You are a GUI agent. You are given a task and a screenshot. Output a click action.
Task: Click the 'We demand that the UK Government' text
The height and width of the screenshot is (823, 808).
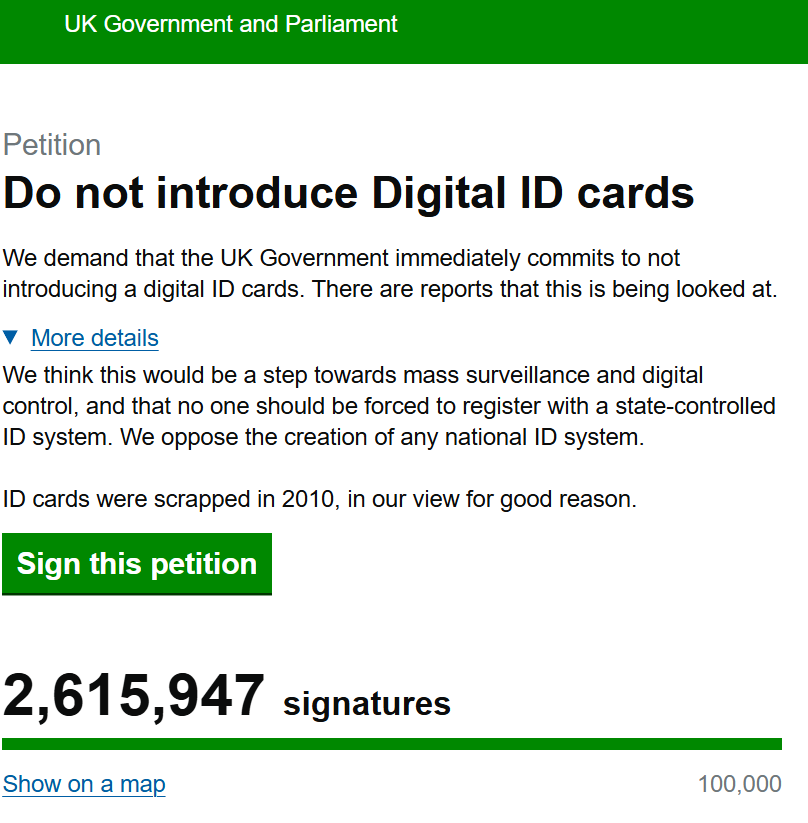(196, 258)
